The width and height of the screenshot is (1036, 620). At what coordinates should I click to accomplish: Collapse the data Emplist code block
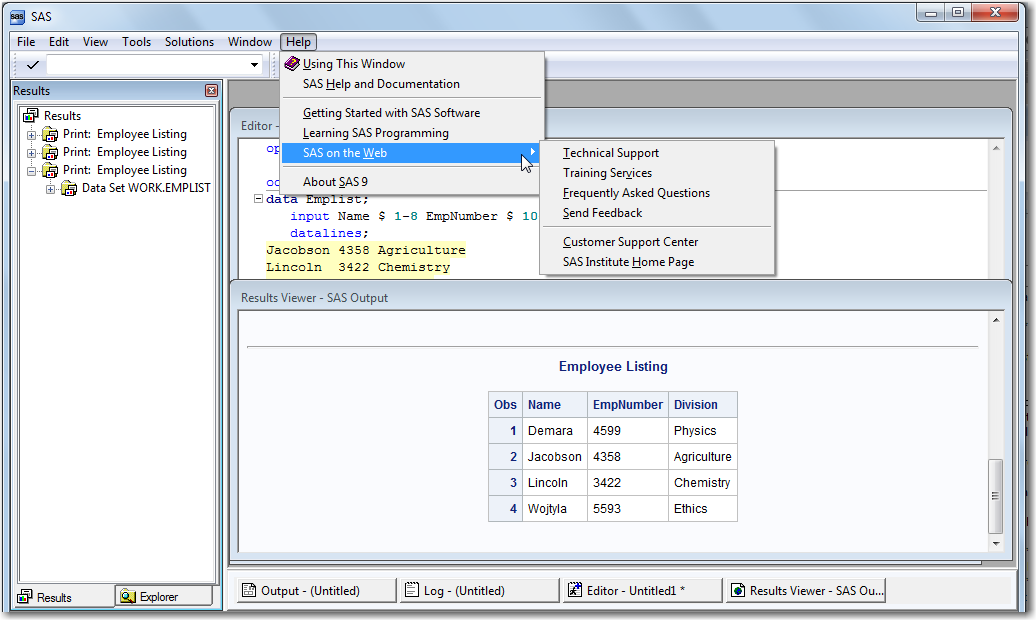point(258,199)
